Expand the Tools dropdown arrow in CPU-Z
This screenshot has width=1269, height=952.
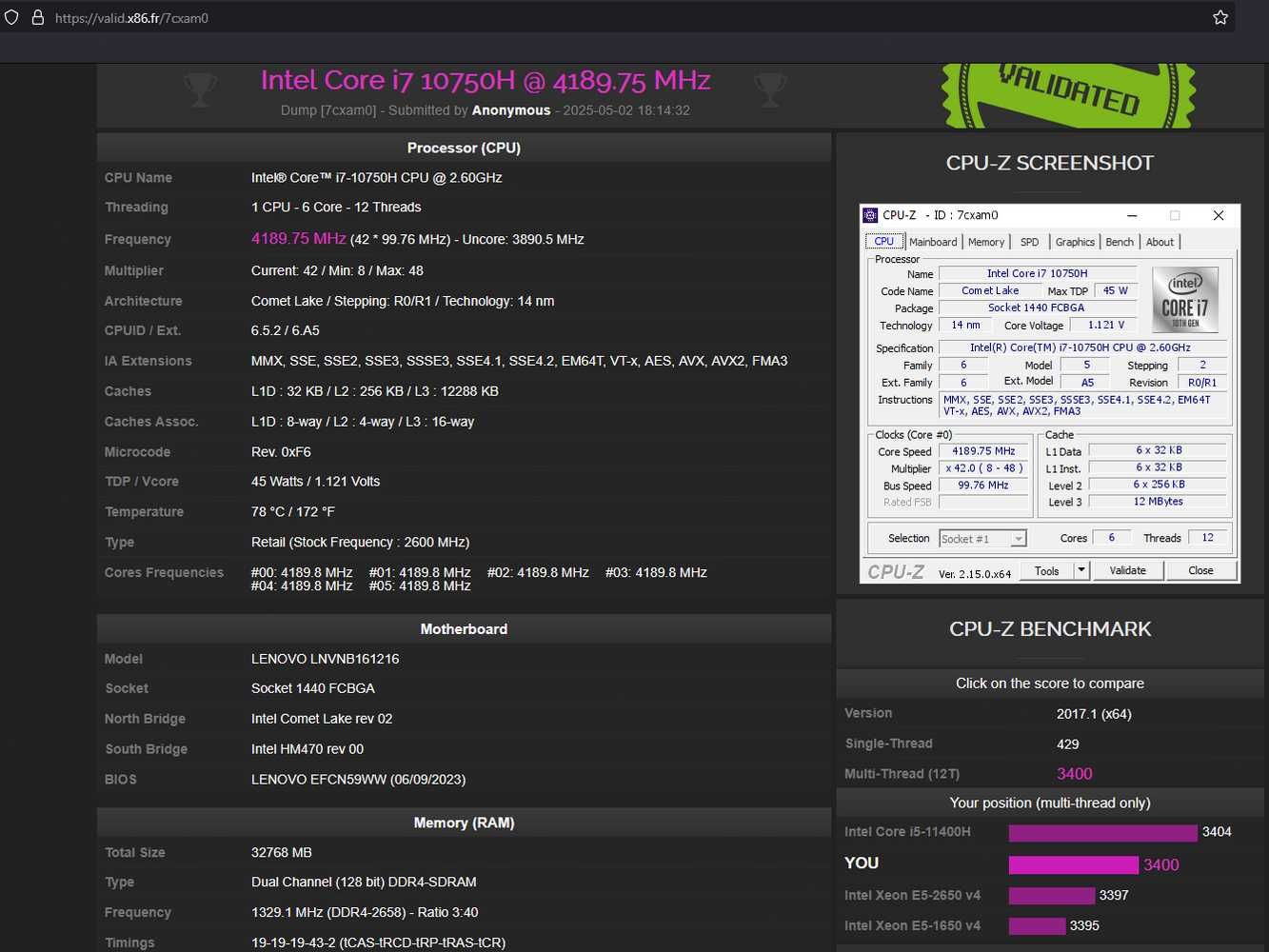1081,571
